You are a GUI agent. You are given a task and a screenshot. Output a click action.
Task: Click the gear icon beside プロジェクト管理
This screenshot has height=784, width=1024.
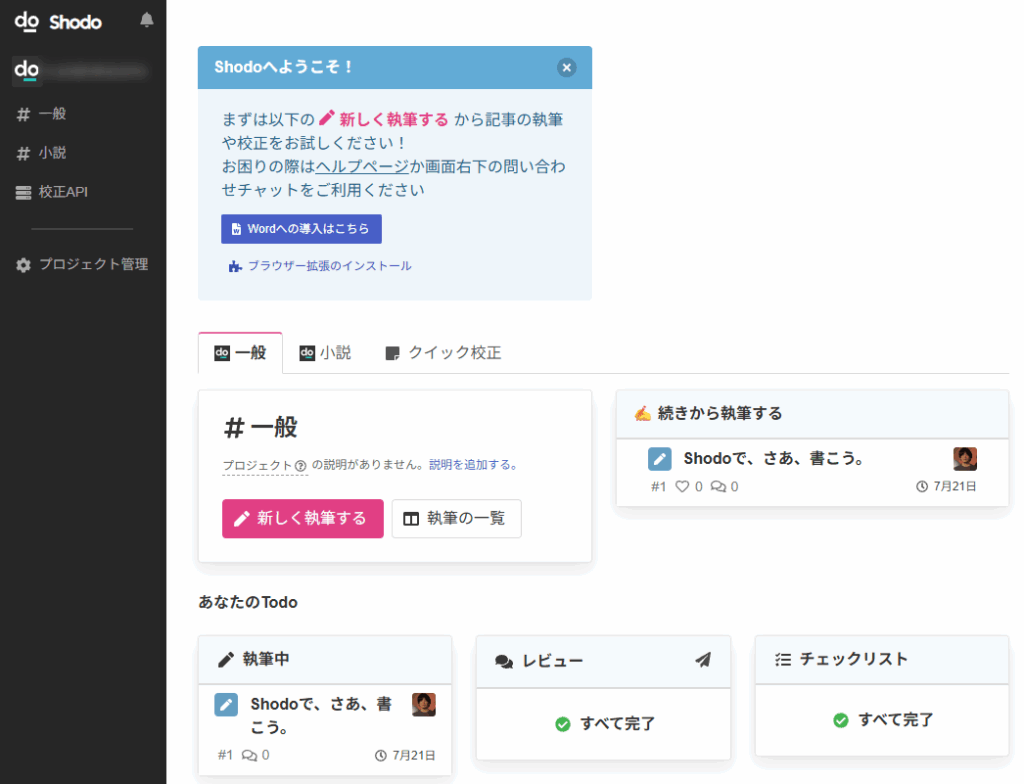tap(24, 265)
